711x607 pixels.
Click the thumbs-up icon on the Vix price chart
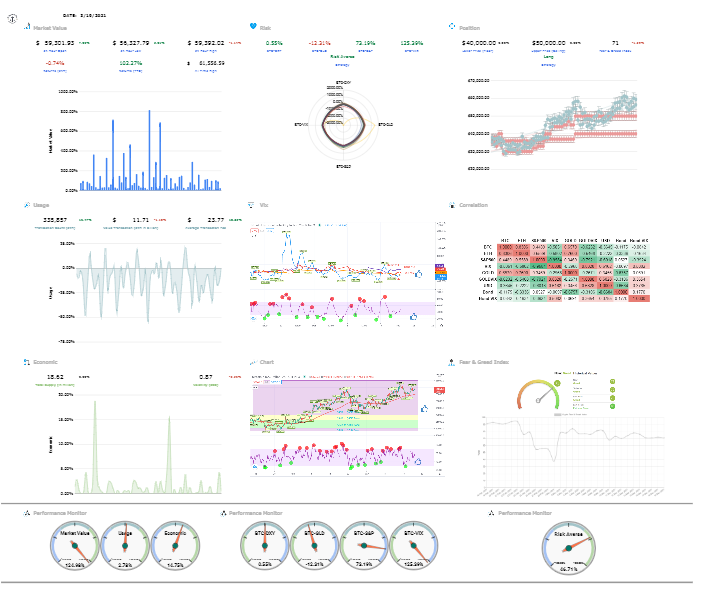coord(419,274)
